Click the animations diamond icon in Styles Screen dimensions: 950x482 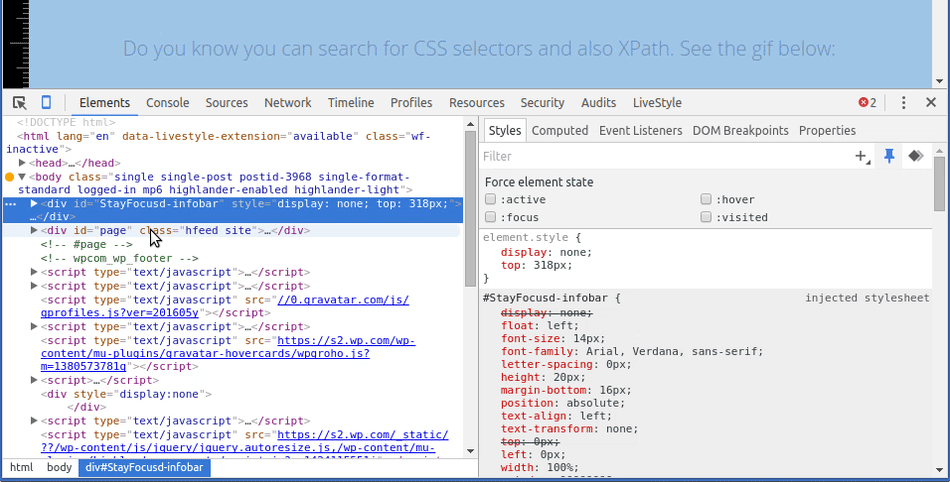coord(914,156)
